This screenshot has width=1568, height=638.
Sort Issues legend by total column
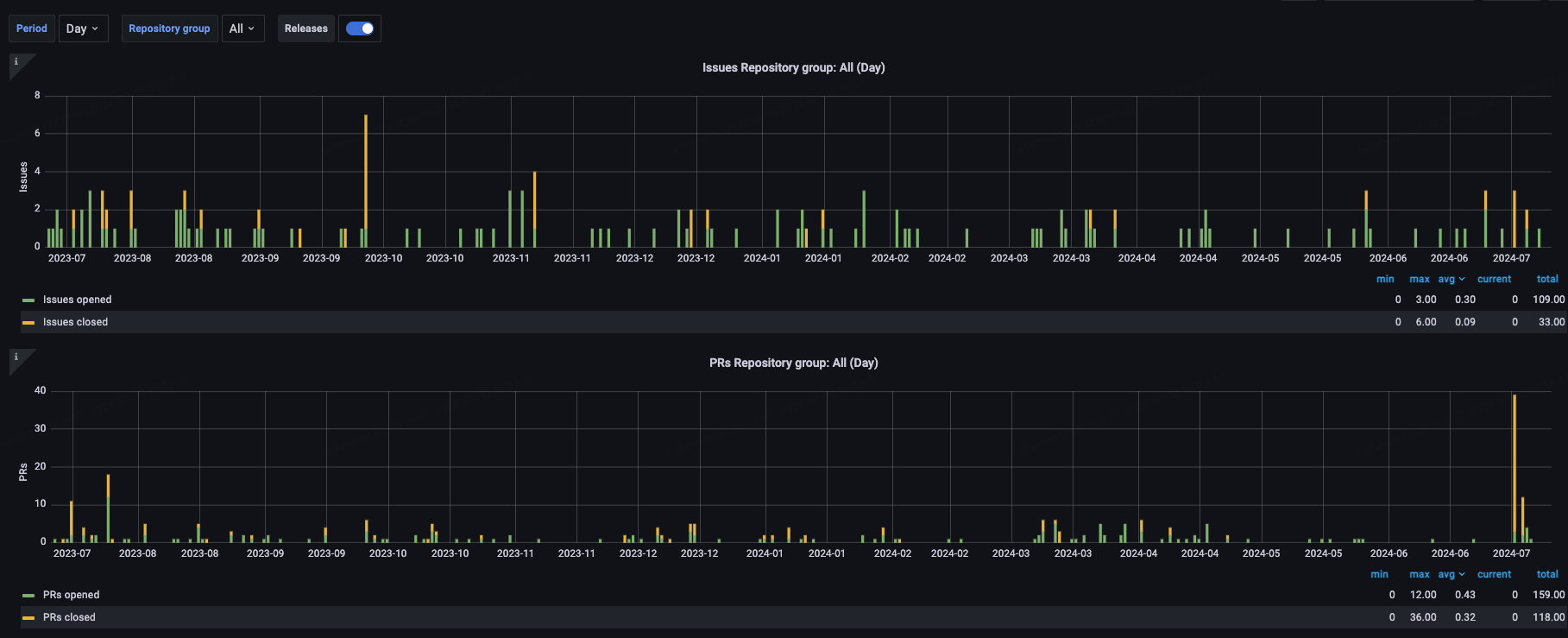(1547, 279)
